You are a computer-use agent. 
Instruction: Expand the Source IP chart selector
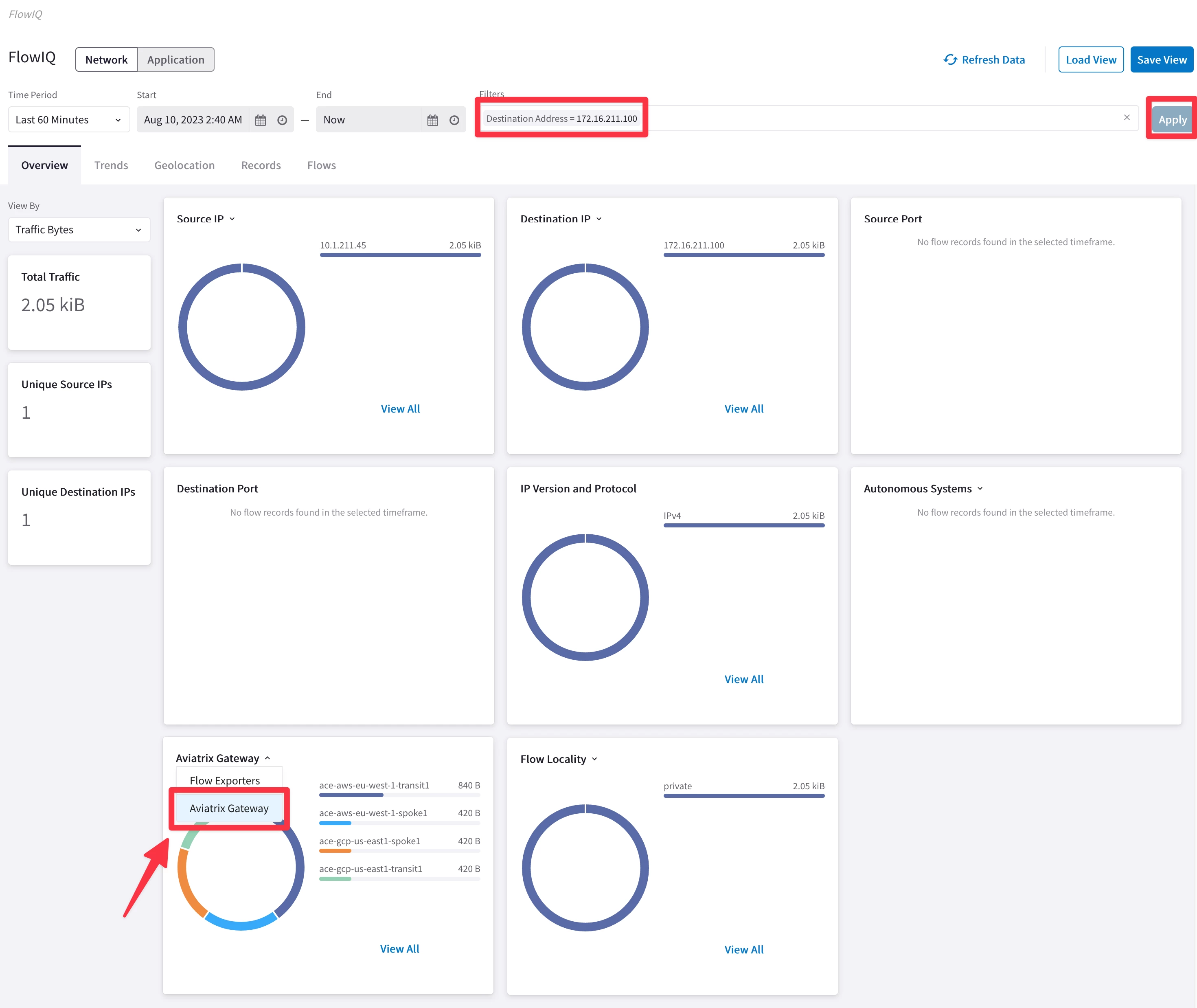[232, 219]
